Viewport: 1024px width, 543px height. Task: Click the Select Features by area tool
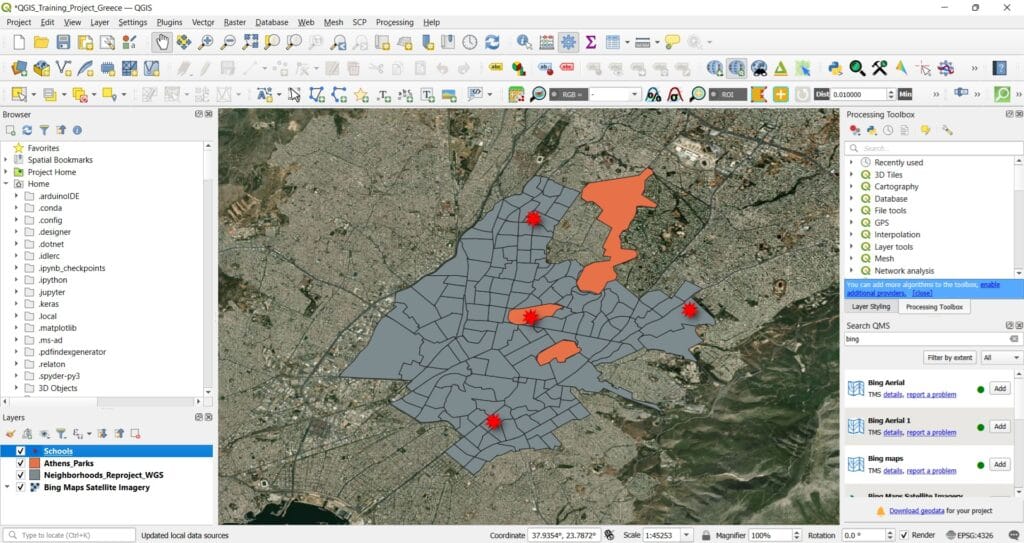[19, 95]
